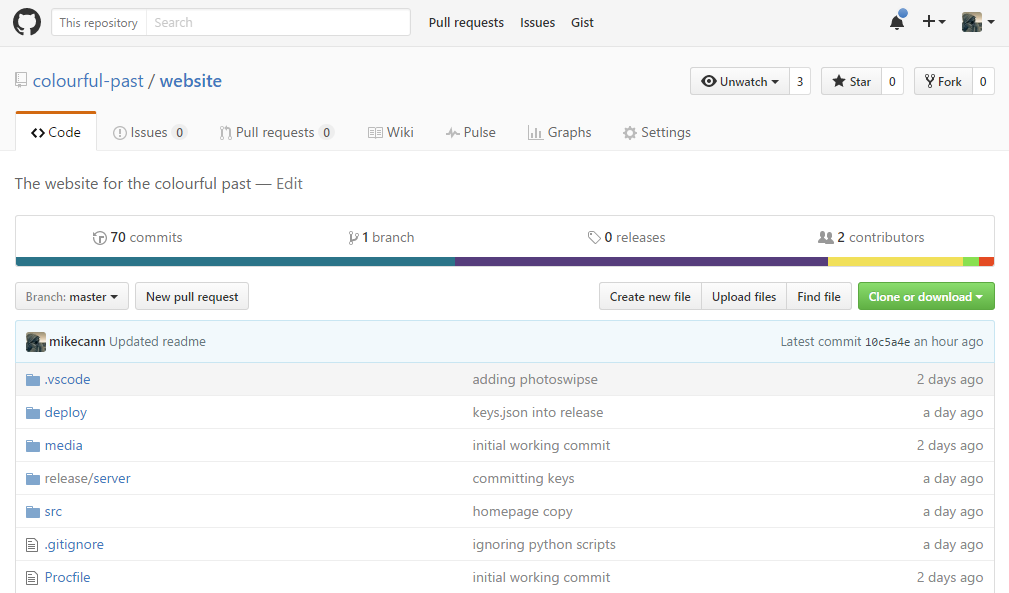The width and height of the screenshot is (1009, 593).
Task: Expand the plus create-new dropdown
Action: click(x=934, y=22)
